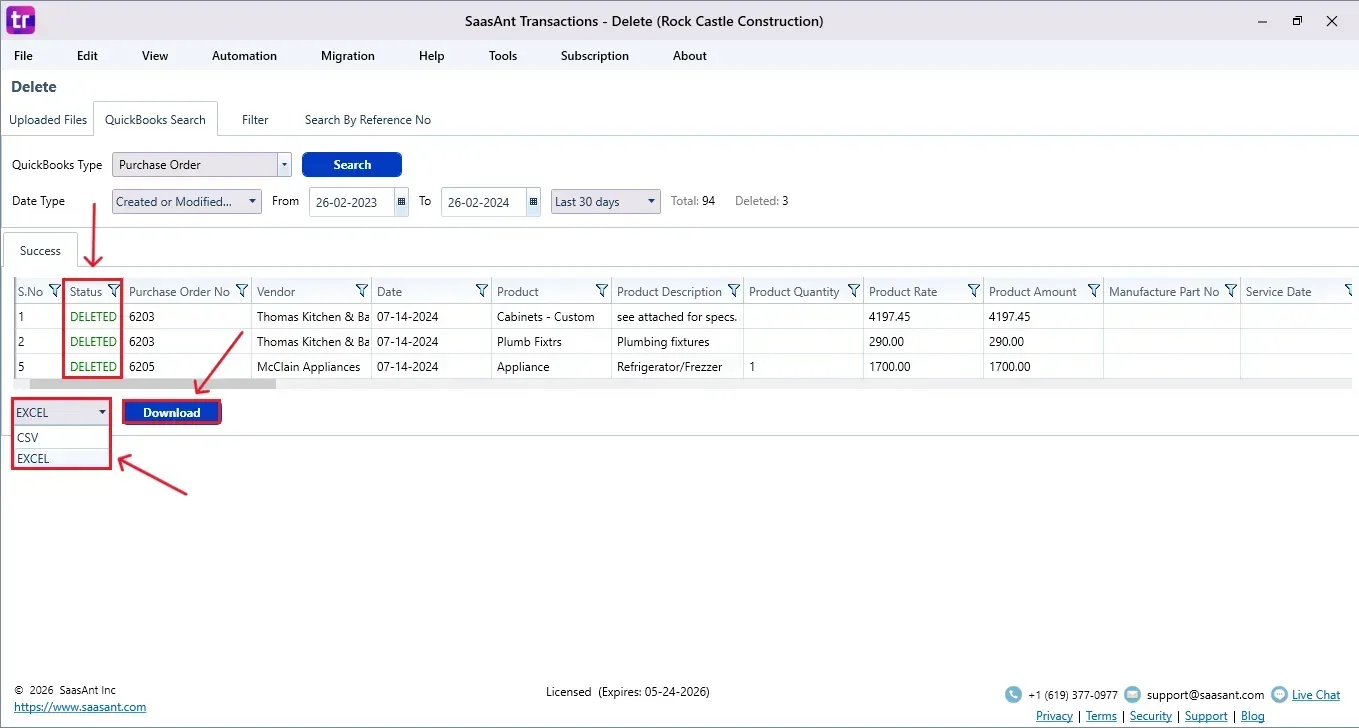Image resolution: width=1359 pixels, height=728 pixels.
Task: Click the filter icon on Status column
Action: [x=114, y=291]
